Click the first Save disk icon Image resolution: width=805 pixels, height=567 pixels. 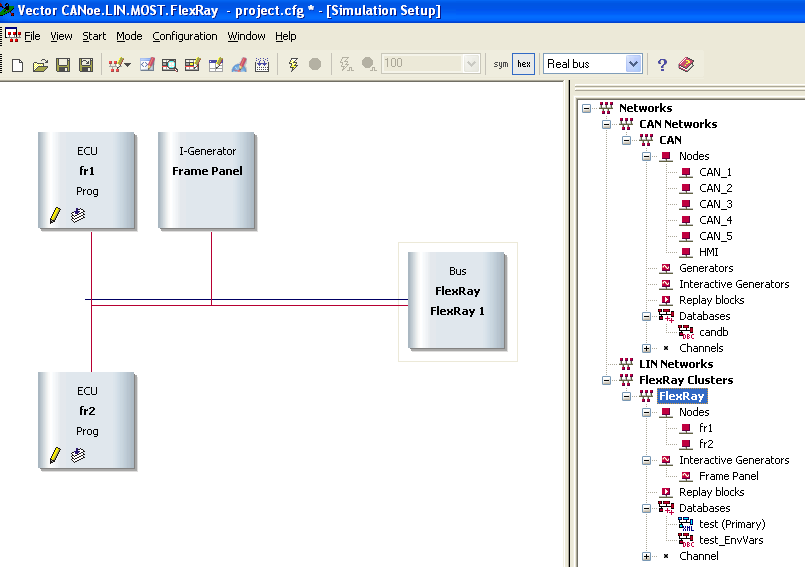click(63, 65)
